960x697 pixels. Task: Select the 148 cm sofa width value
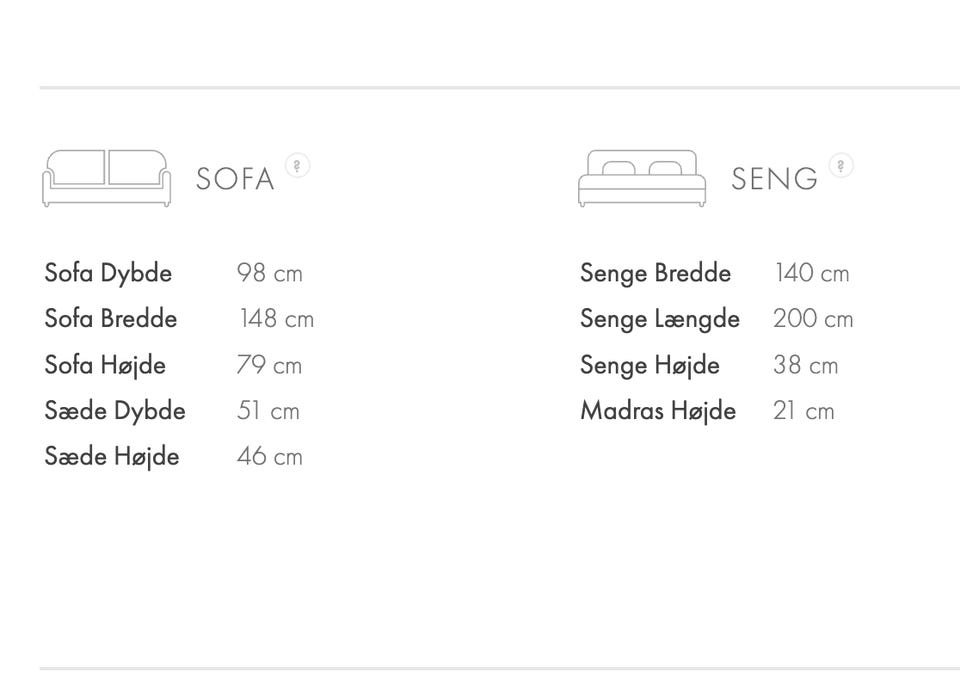[276, 319]
